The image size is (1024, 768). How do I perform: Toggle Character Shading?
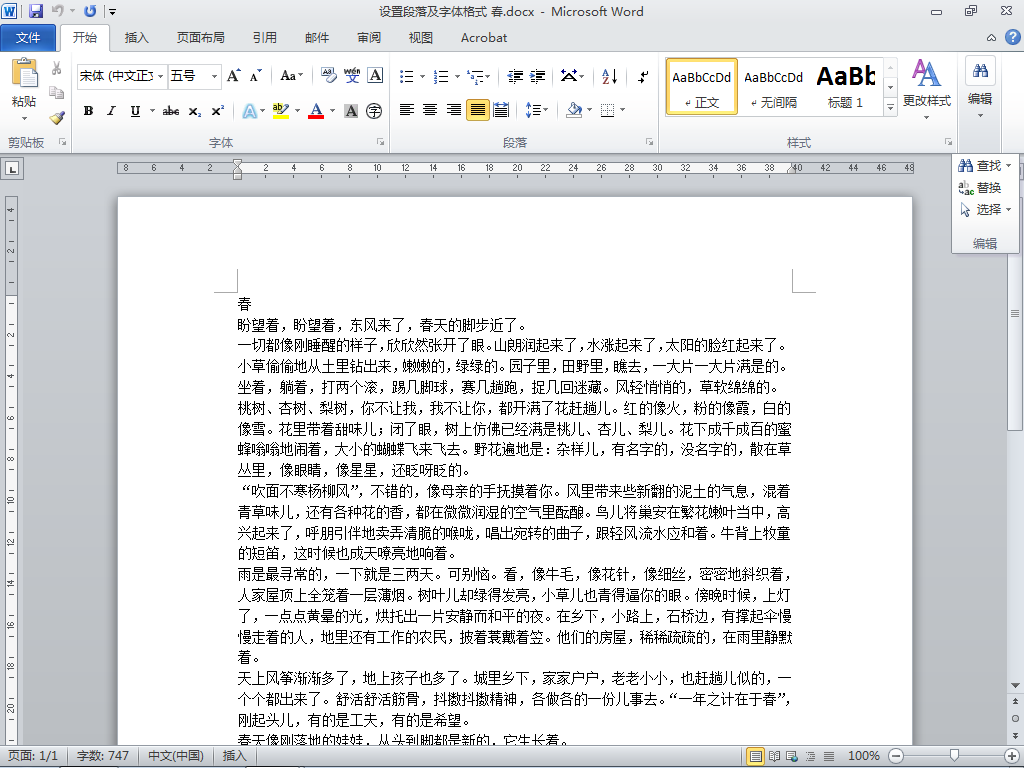pyautogui.click(x=351, y=111)
